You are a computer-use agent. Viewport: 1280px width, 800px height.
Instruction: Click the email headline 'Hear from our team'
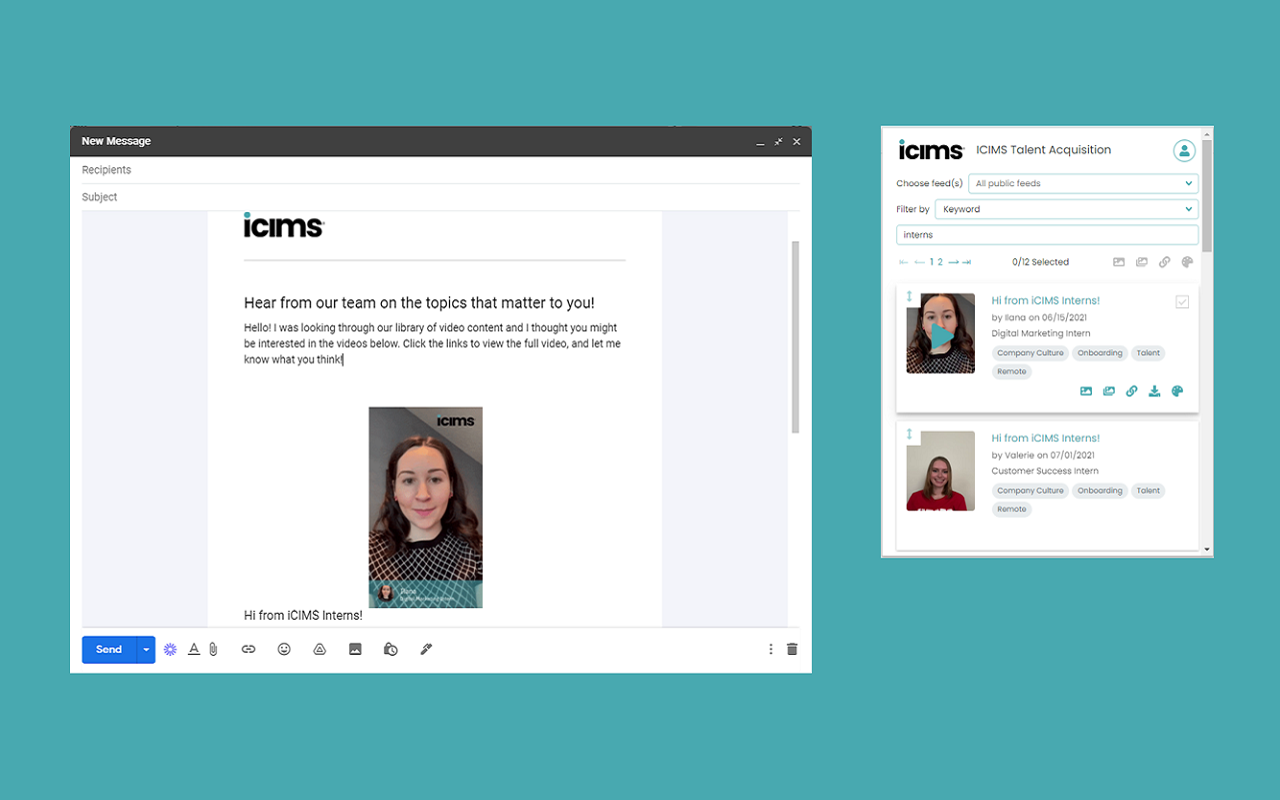click(419, 302)
